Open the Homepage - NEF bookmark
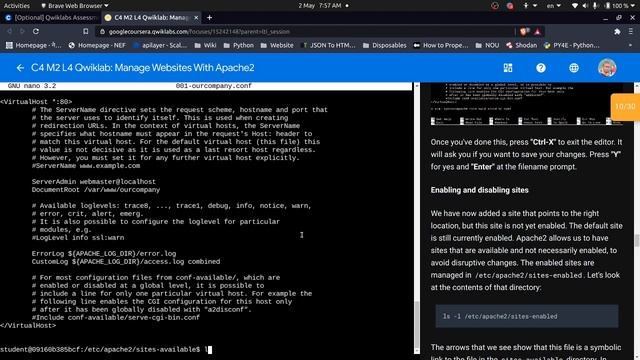Screen dimensions: 640x360 97,45
